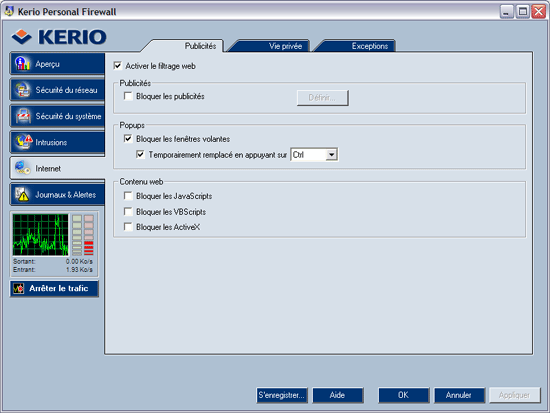Click Arrêter le trafic button
550x413 pixels.
[54, 288]
